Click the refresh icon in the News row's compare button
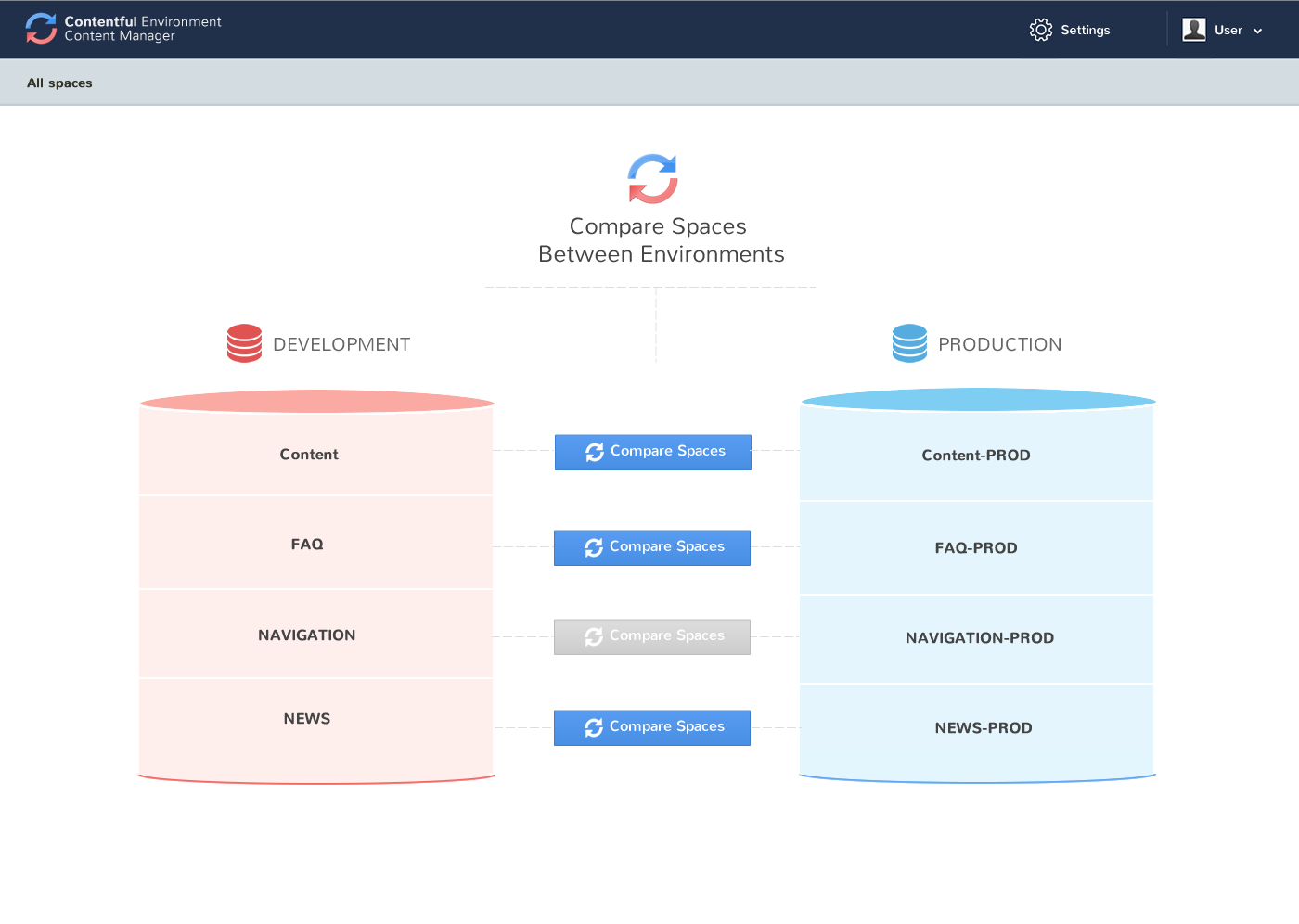Screen dimensions: 1299x924 point(594,727)
